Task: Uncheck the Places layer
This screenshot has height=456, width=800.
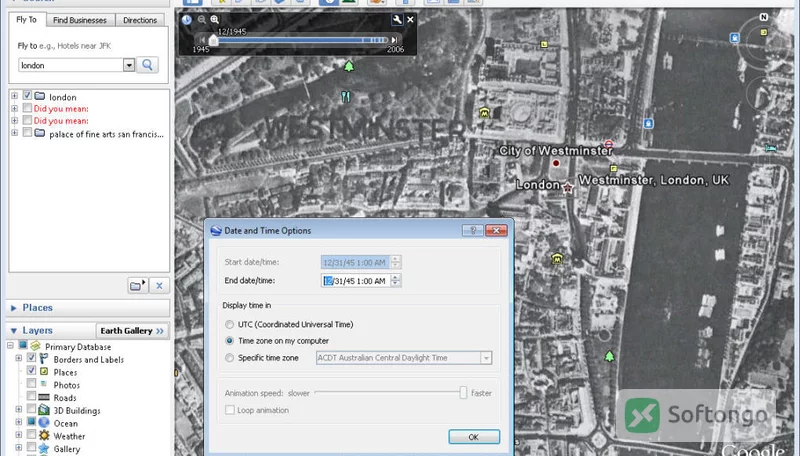Action: [31, 370]
